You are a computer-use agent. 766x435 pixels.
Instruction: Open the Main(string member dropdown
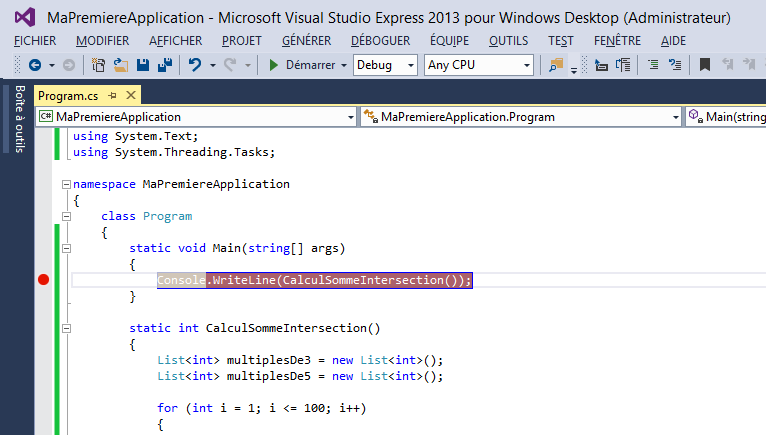click(725, 117)
